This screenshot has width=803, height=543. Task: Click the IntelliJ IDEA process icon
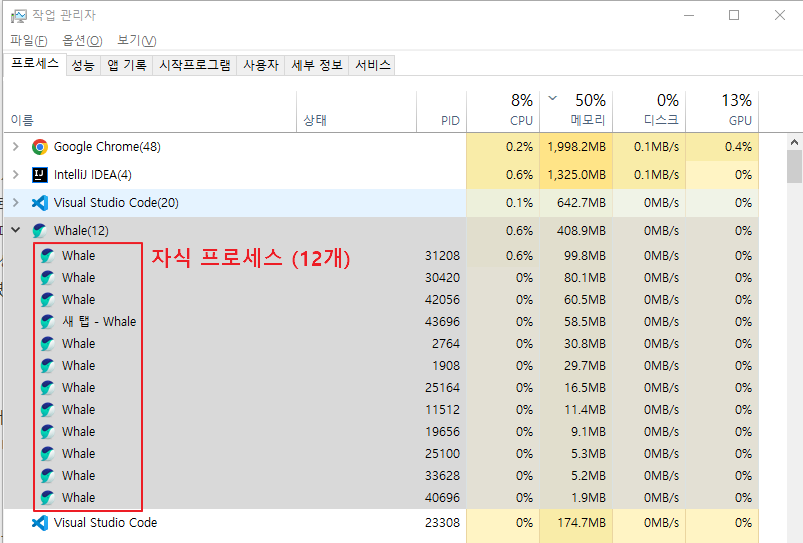[40, 175]
